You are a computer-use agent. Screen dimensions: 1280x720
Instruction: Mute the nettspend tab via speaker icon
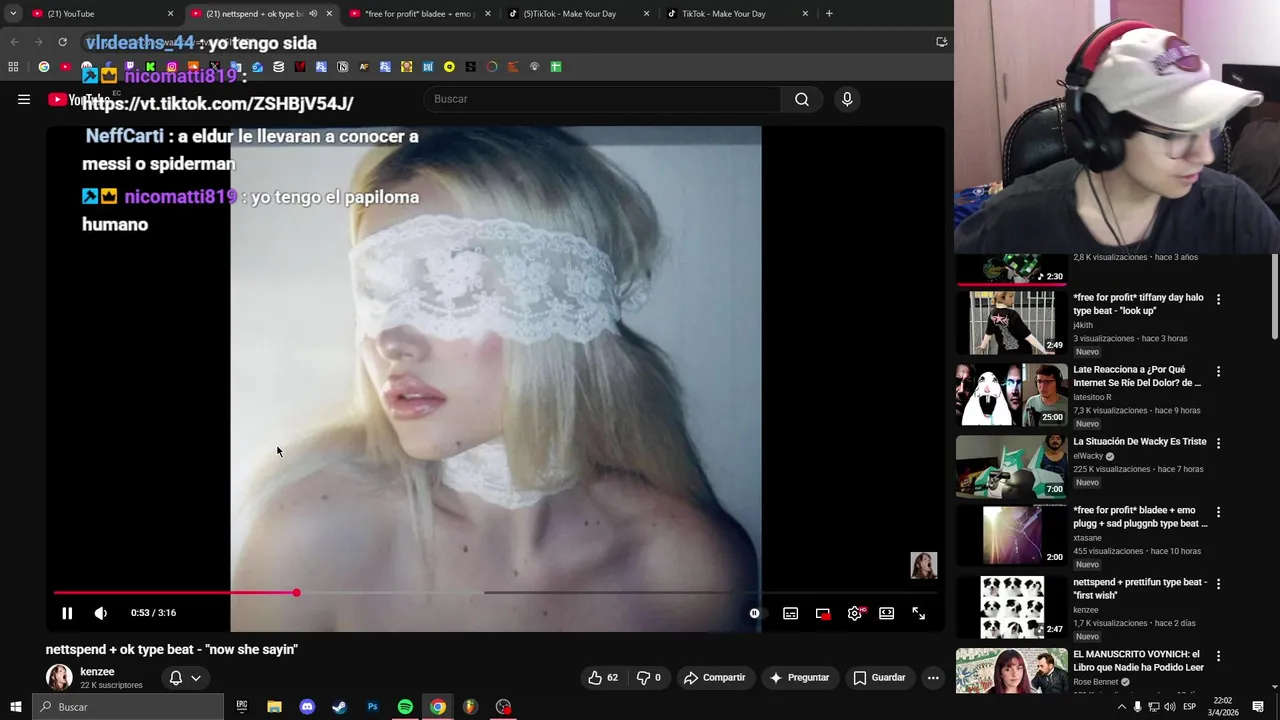coord(313,14)
